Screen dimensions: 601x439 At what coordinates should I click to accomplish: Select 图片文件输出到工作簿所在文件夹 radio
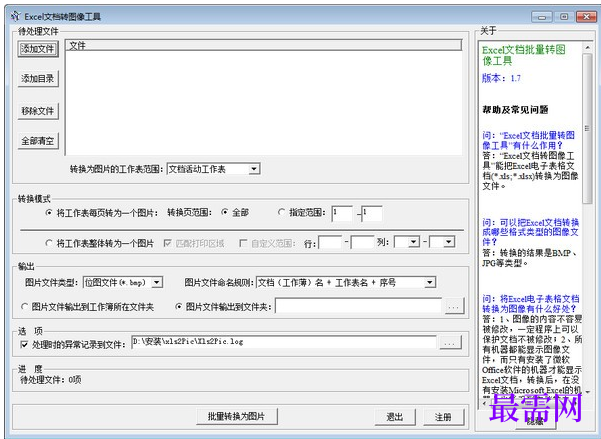tap(25, 307)
